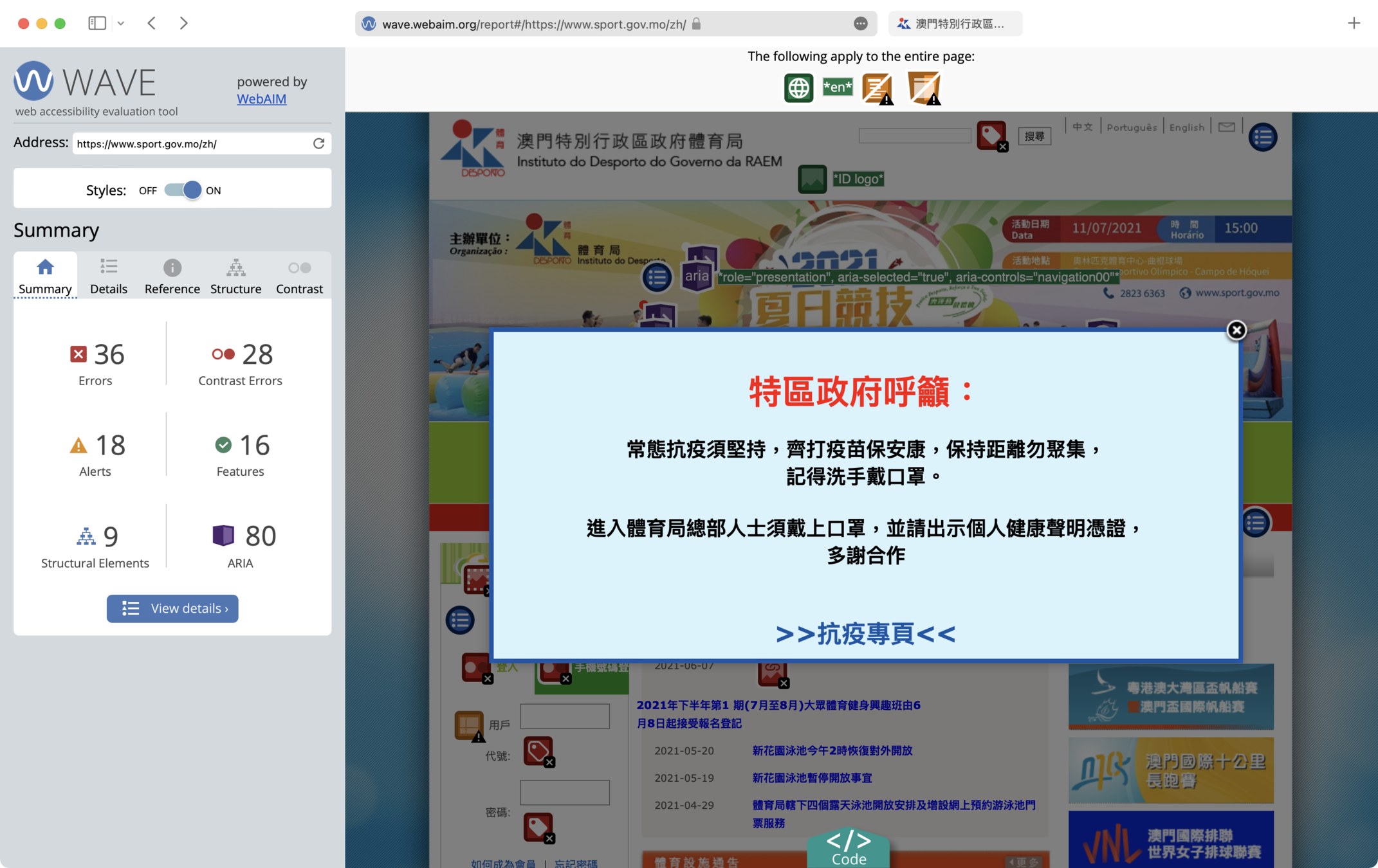Click the green *en* language indicator icon
Image resolution: width=1378 pixels, height=868 pixels.
pos(838,87)
